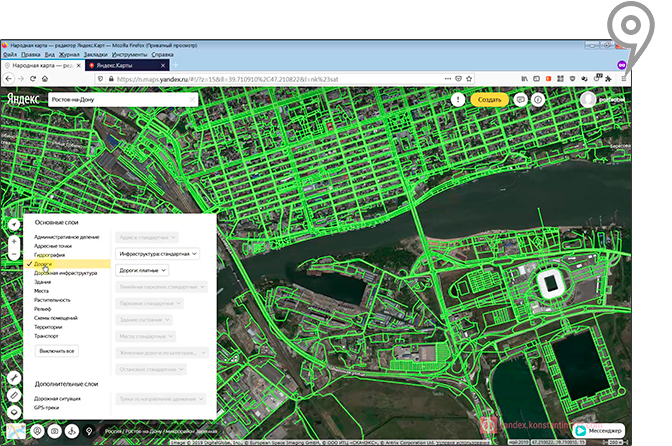Toggle the Рельеф layer
This screenshot has height=446, width=672.
(x=42, y=309)
